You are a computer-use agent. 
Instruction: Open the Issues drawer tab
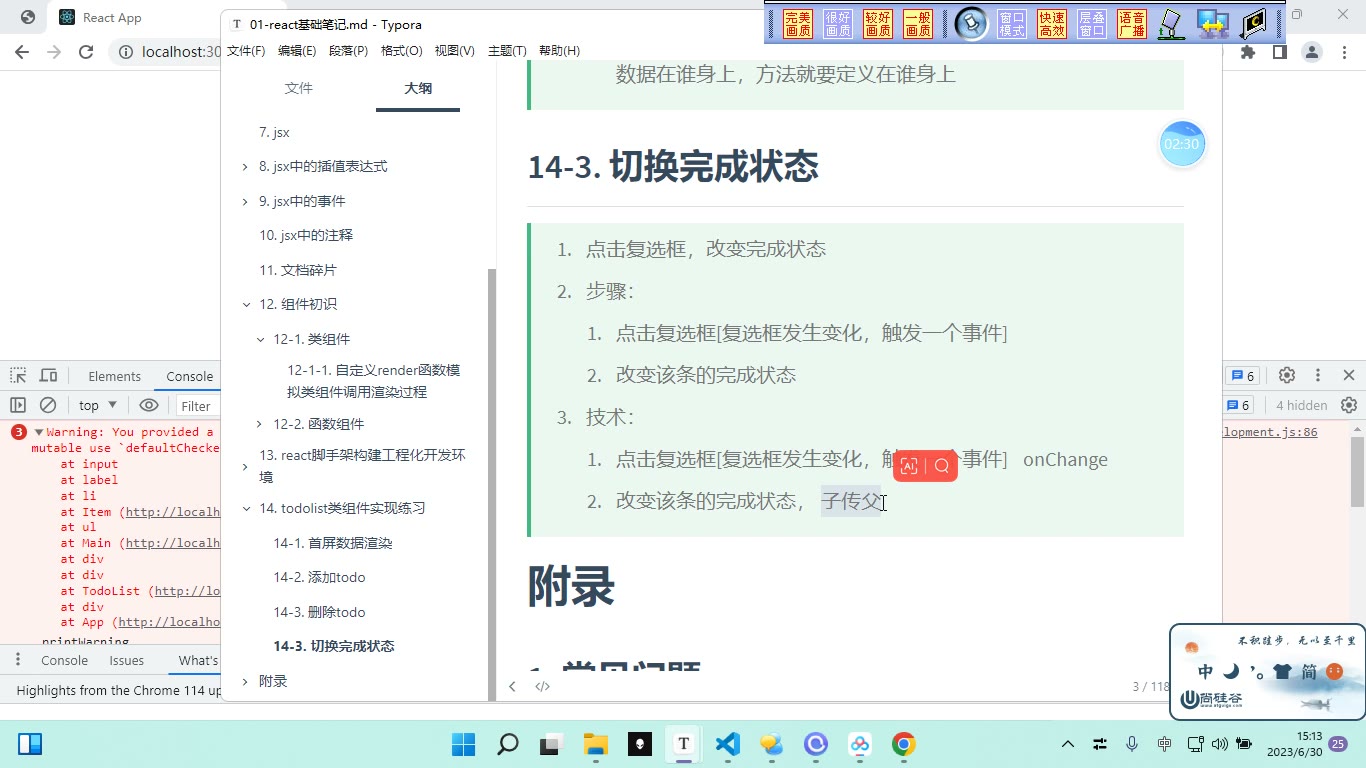point(127,660)
